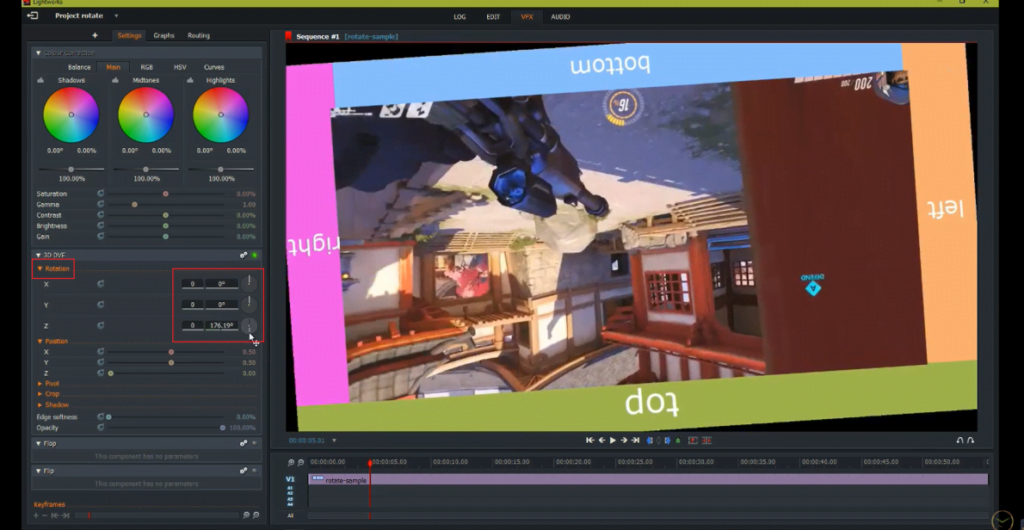Click the exit project icon beside Project rotate
This screenshot has height=530, width=1024.
pos(33,16)
